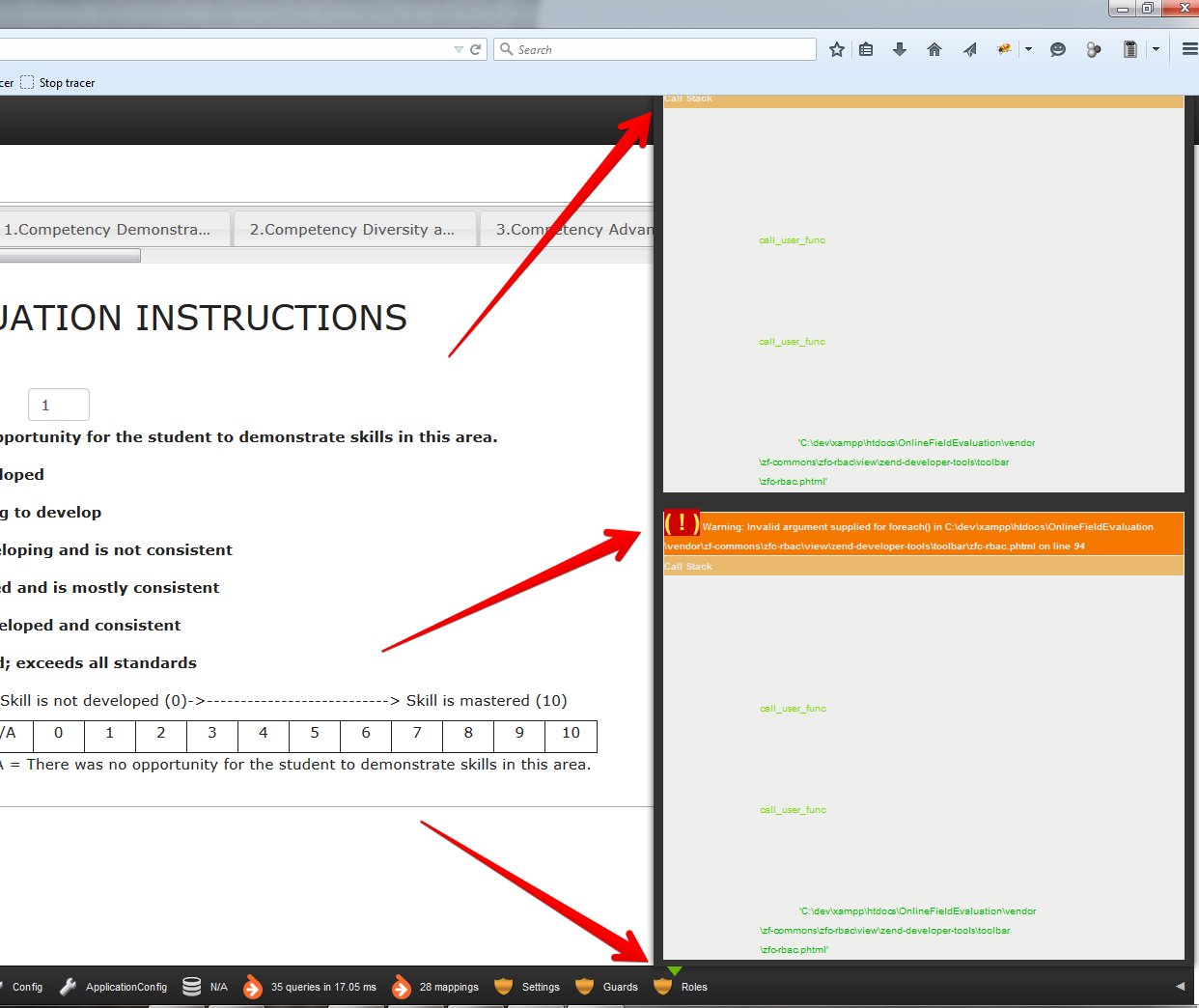Open 35 queries in 17.05 ms entry
This screenshot has height=1008, width=1199.
(323, 987)
